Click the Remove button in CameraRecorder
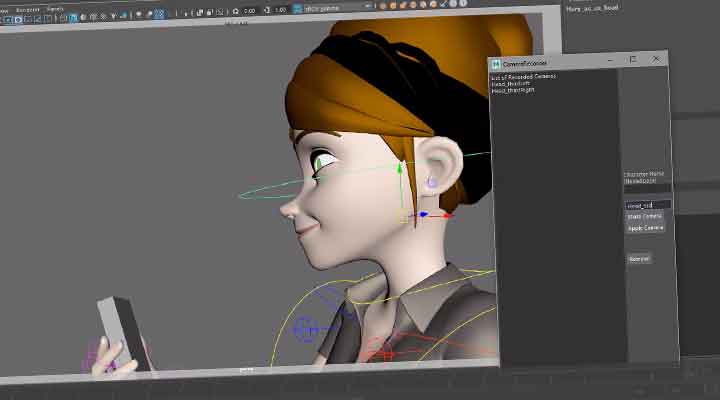Viewport: 720px width, 400px height. (639, 259)
